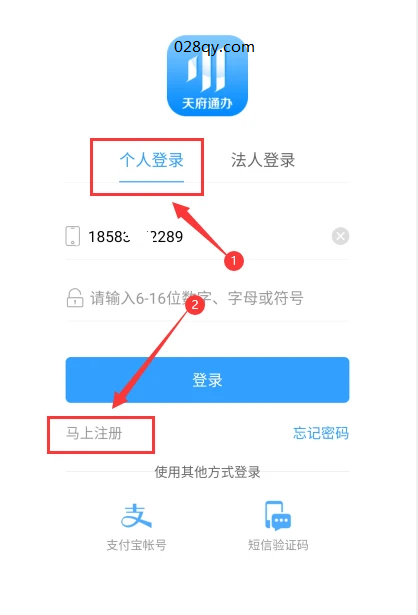Click the padlock icon by the password field
Screen dimensions: 418x615
(75, 298)
